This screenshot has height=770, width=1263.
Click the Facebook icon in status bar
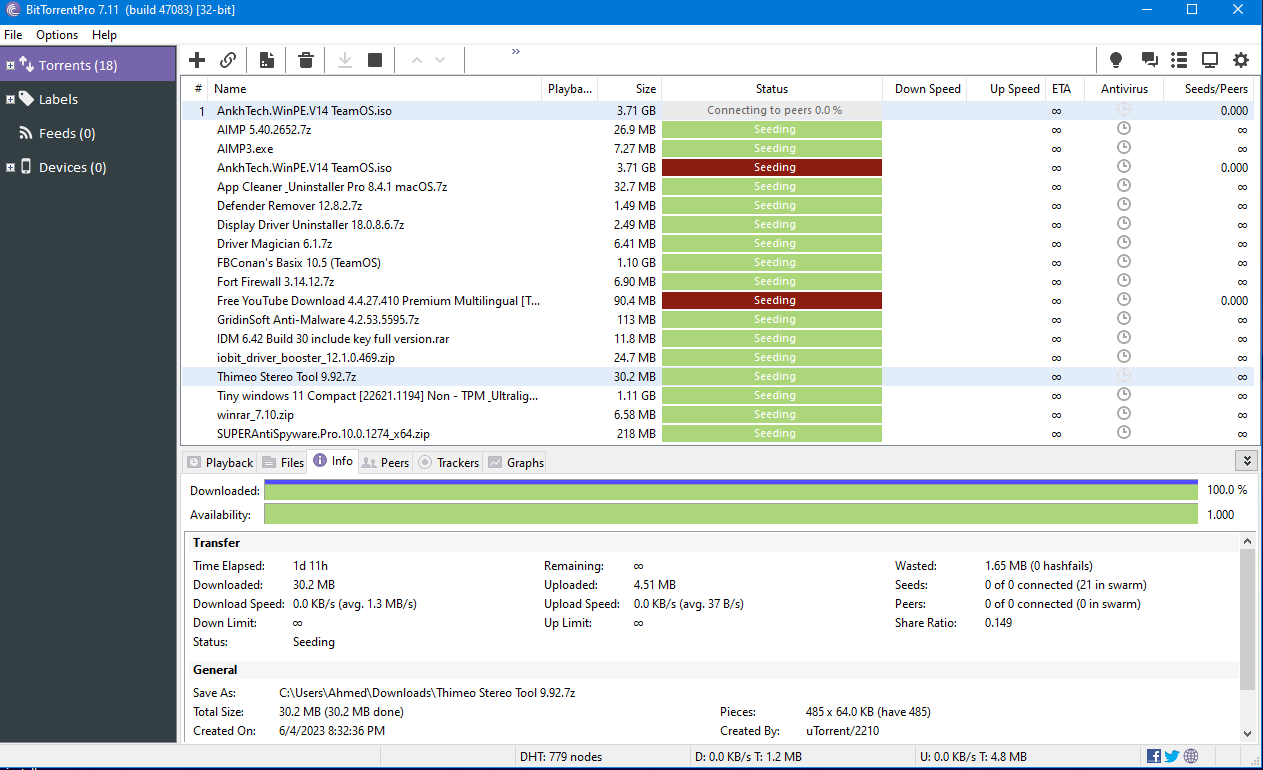coord(1154,756)
